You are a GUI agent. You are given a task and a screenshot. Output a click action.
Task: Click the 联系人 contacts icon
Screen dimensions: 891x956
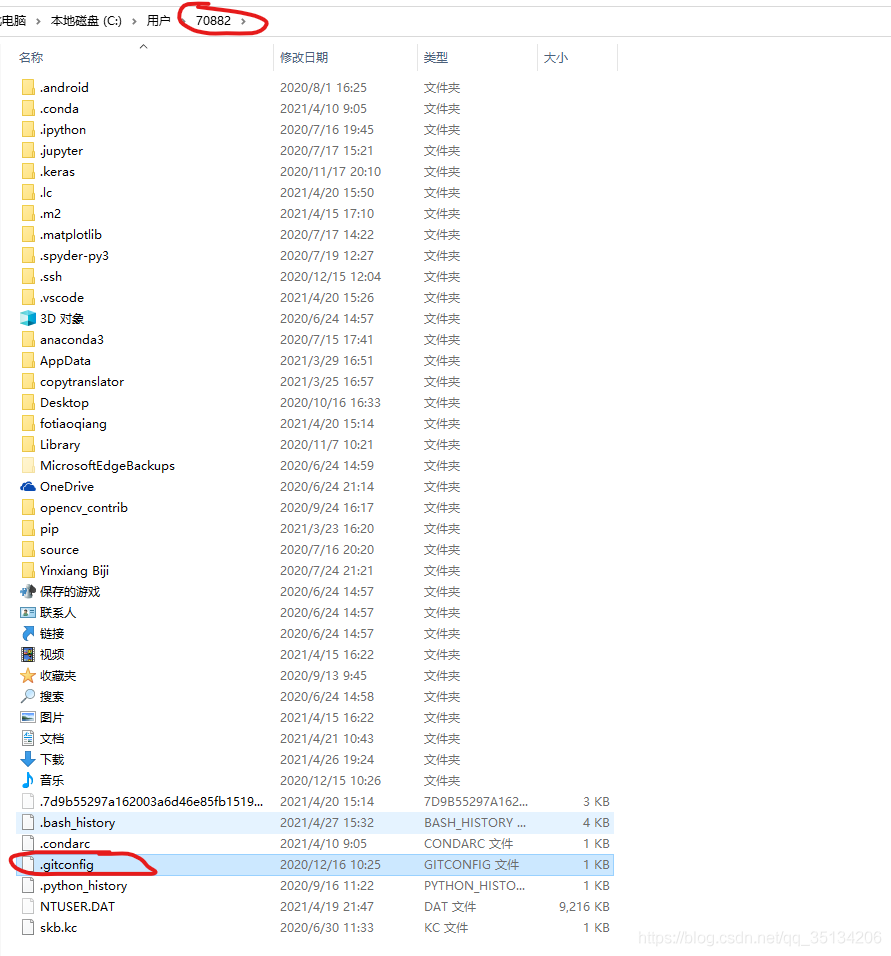(28, 612)
